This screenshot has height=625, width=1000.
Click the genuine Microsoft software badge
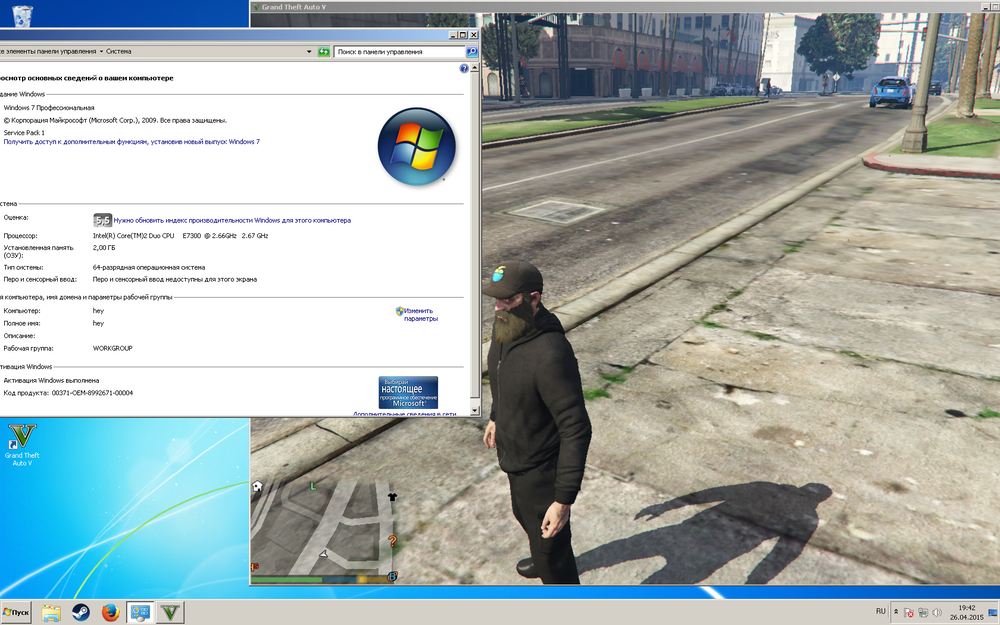click(408, 392)
